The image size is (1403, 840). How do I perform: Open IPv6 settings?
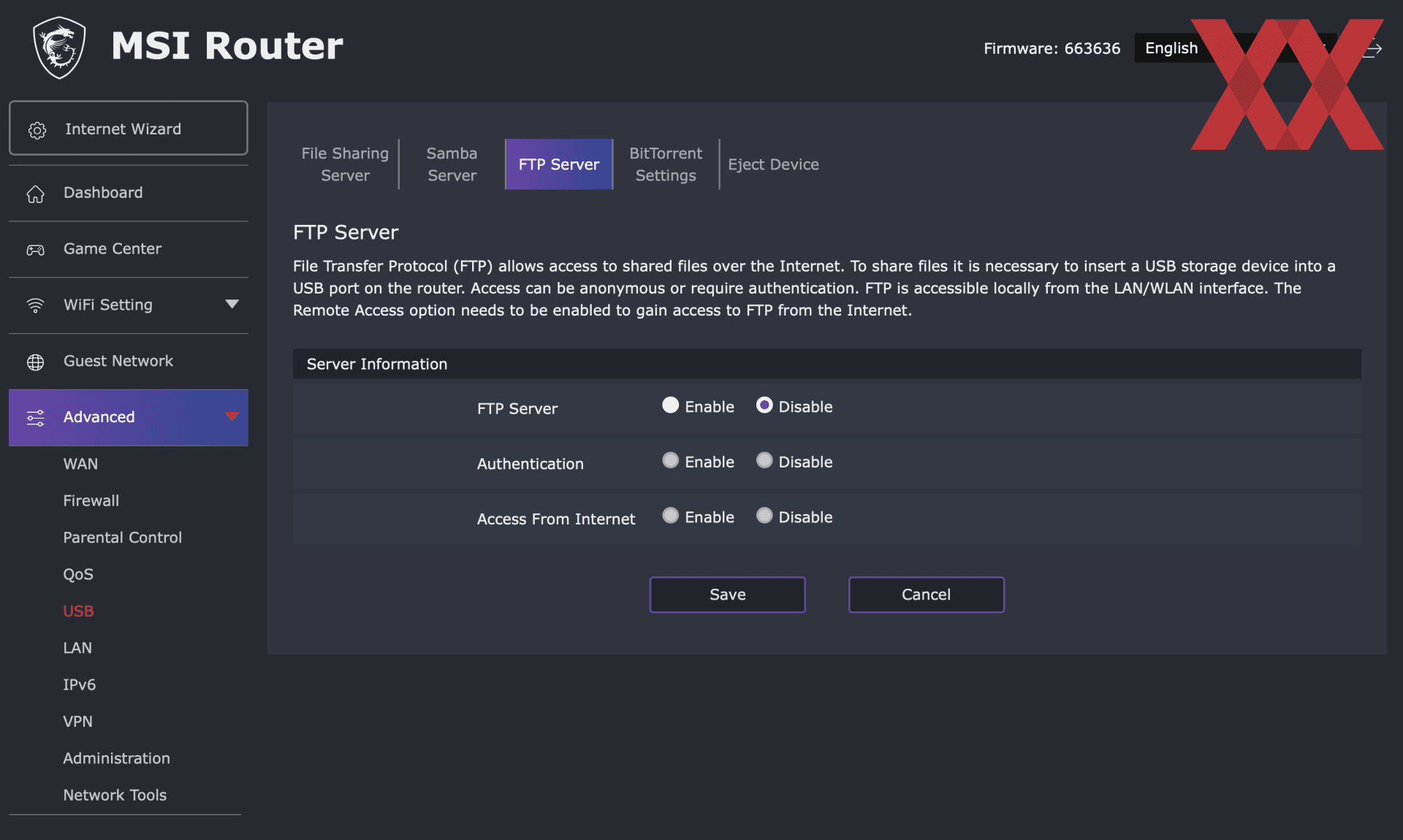(x=80, y=685)
